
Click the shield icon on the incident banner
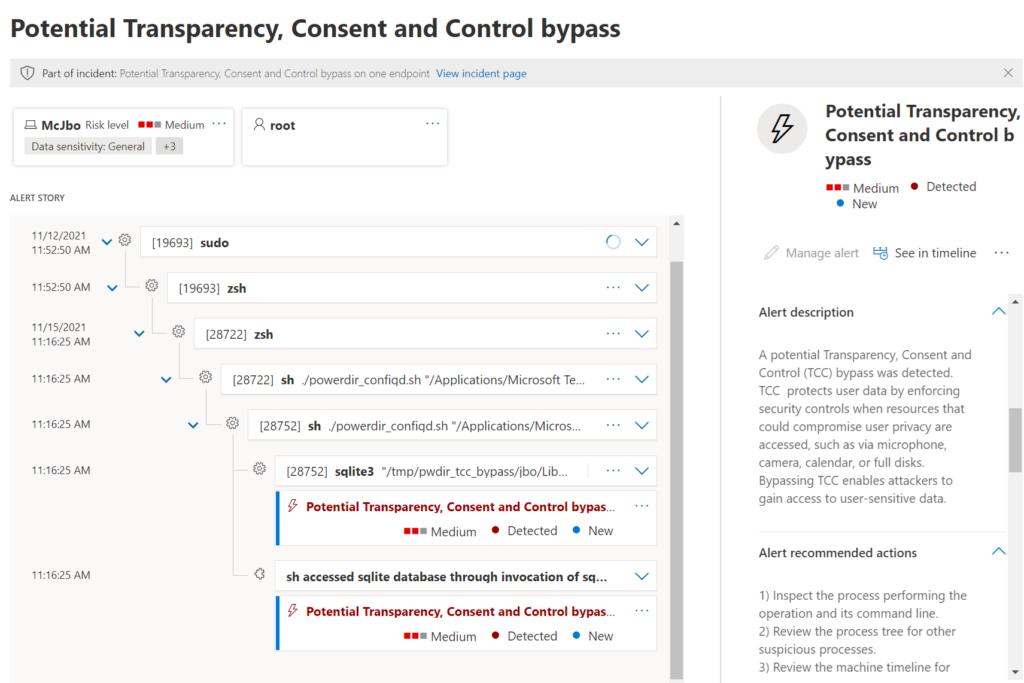(25, 72)
